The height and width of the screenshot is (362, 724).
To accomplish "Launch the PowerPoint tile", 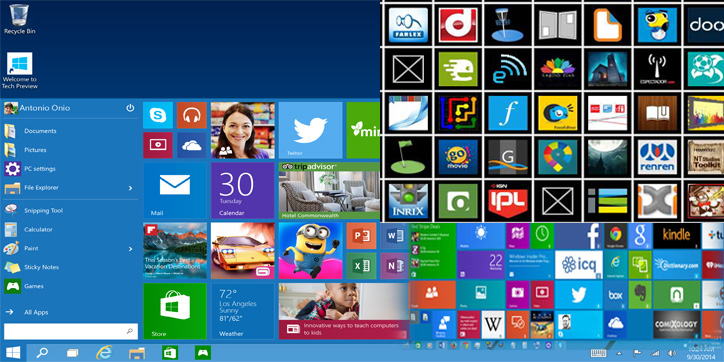I will click(361, 236).
